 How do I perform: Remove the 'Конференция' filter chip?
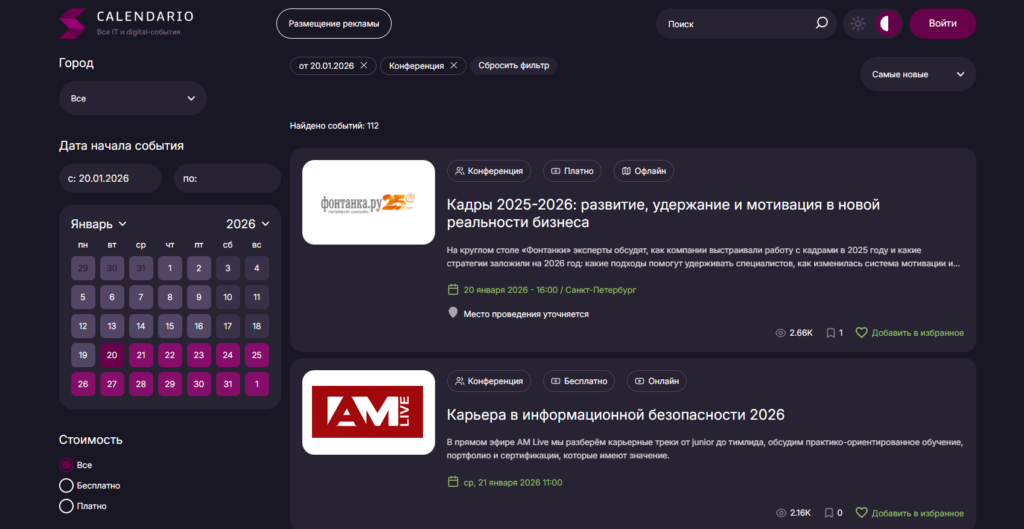[x=453, y=66]
